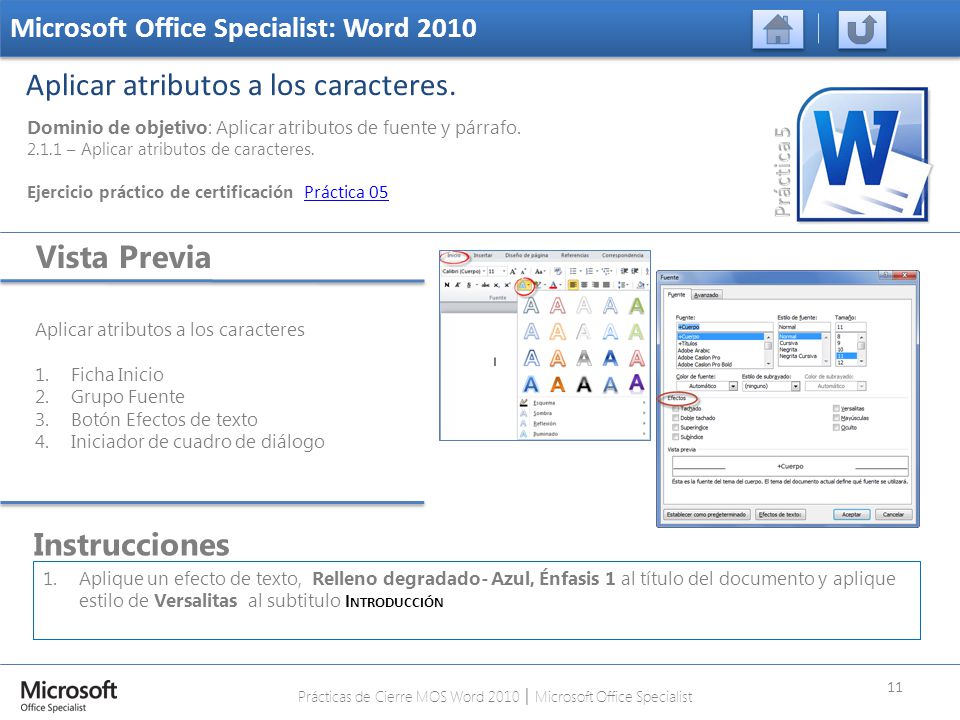Enable the Subíndice checkbox
Image resolution: width=960 pixels, height=720 pixels.
(x=675, y=437)
